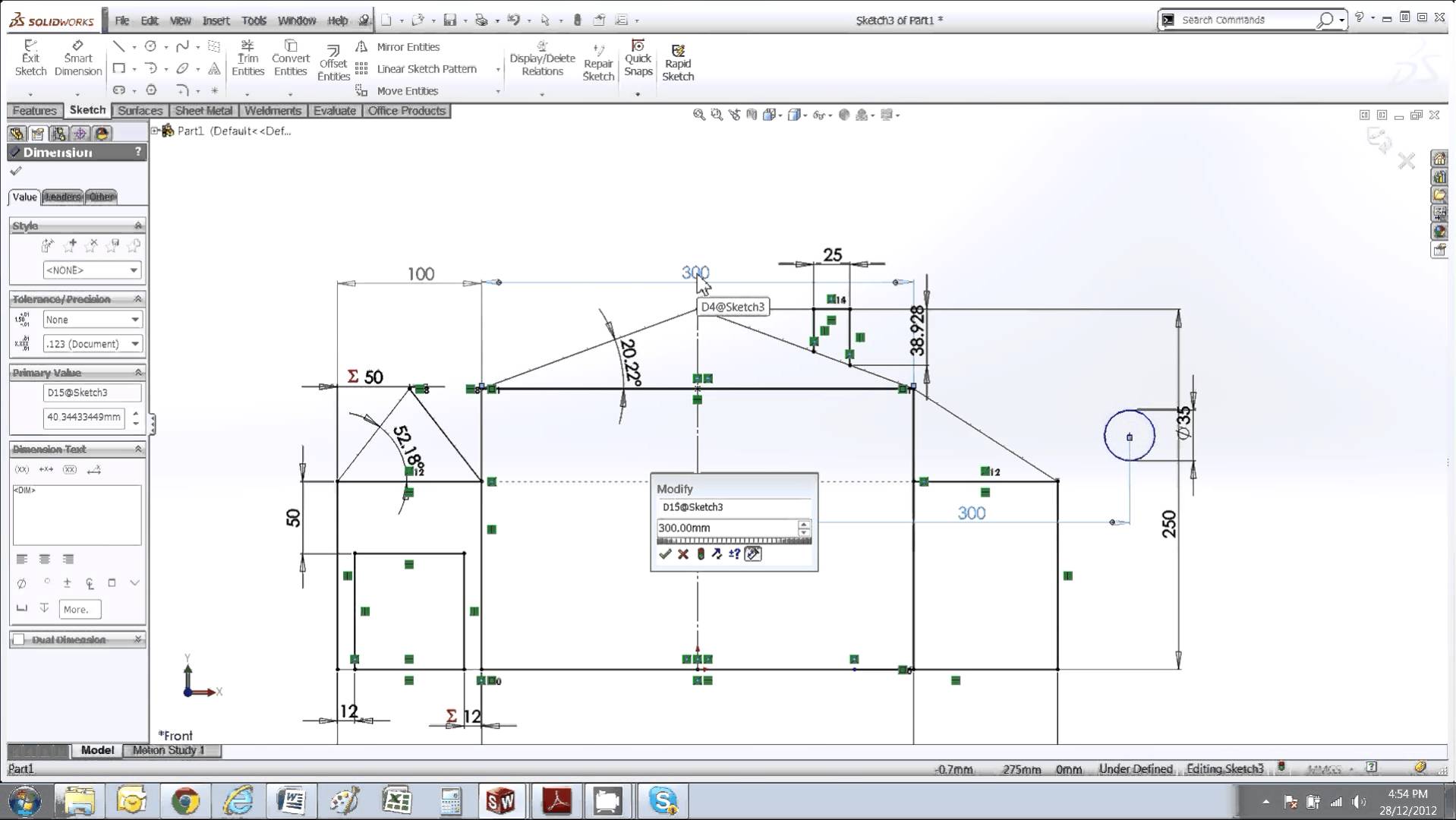Viewport: 1456px width, 820px height.
Task: Click the More button in Dimension Text
Action: pos(79,609)
